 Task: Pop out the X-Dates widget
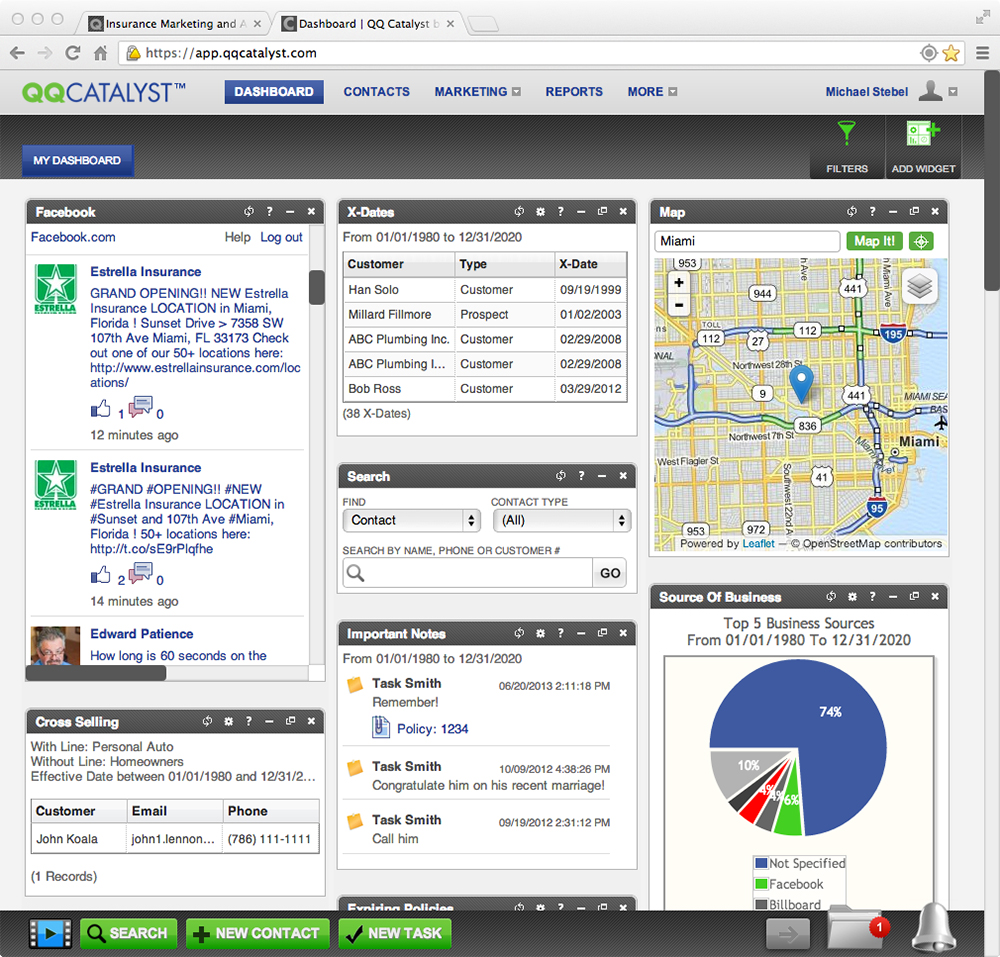point(602,211)
